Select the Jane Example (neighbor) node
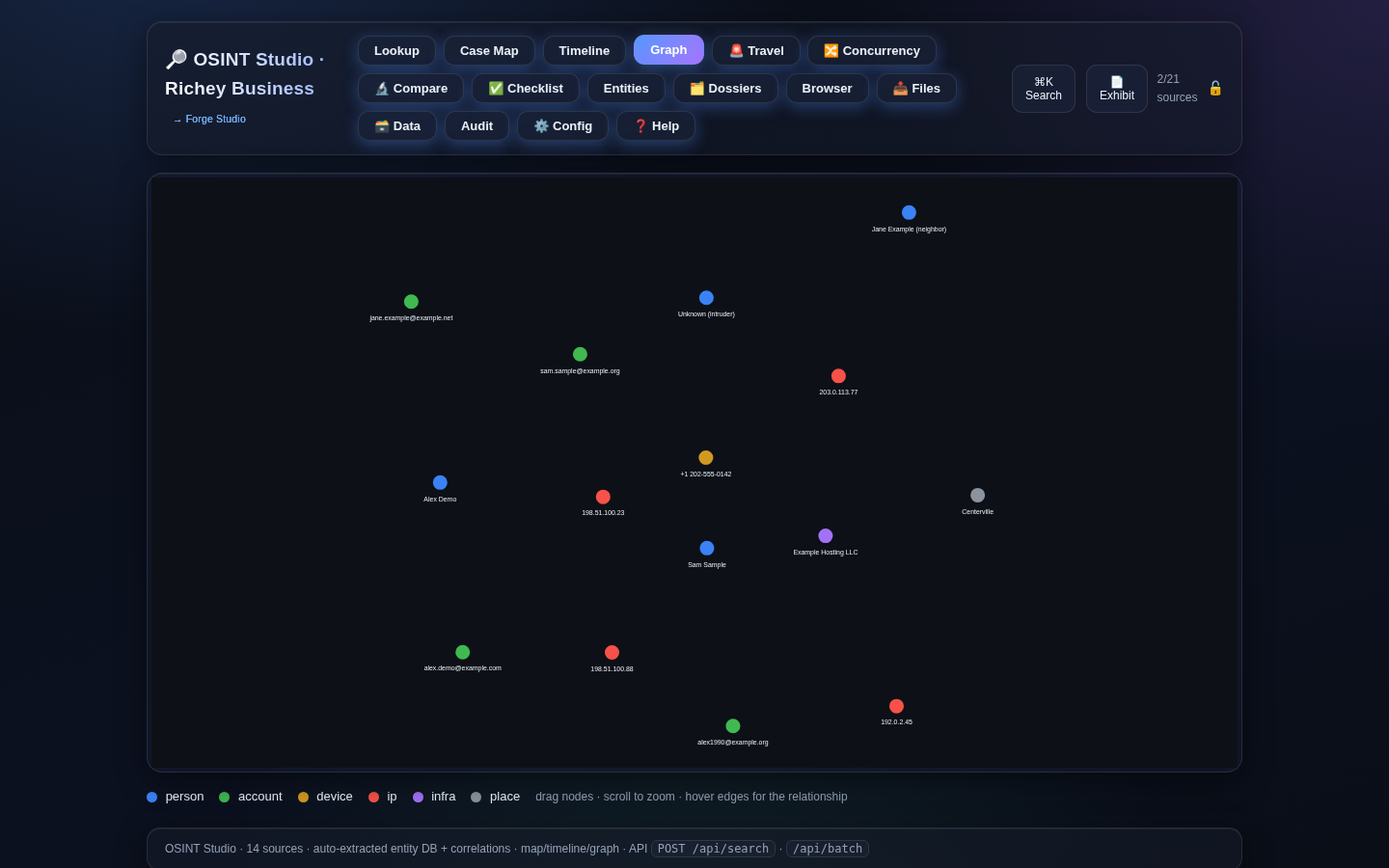The width and height of the screenshot is (1389, 868). click(909, 212)
